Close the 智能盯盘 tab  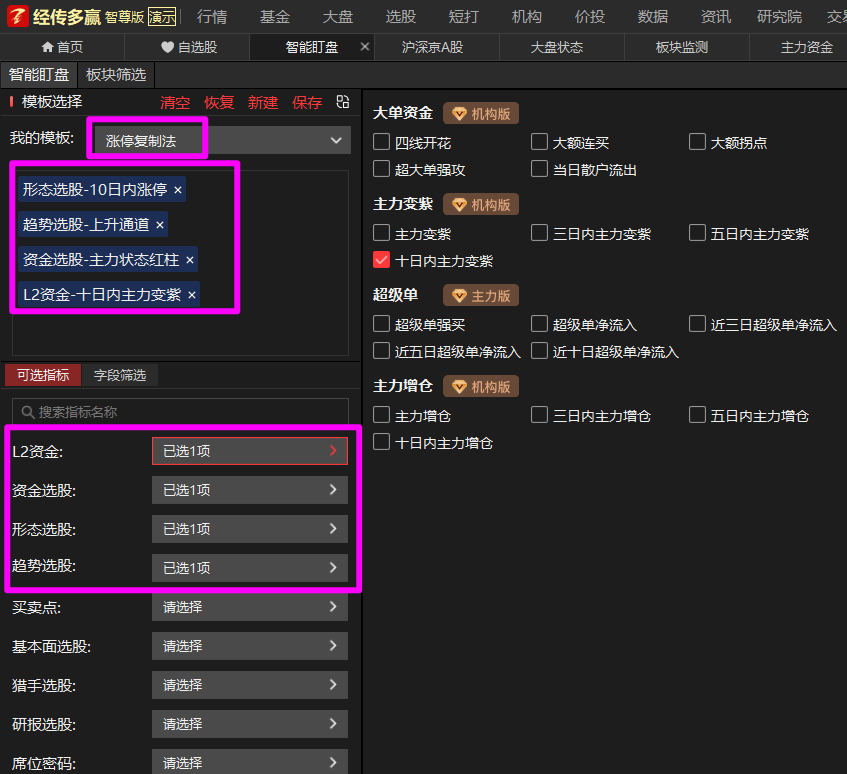[x=364, y=47]
